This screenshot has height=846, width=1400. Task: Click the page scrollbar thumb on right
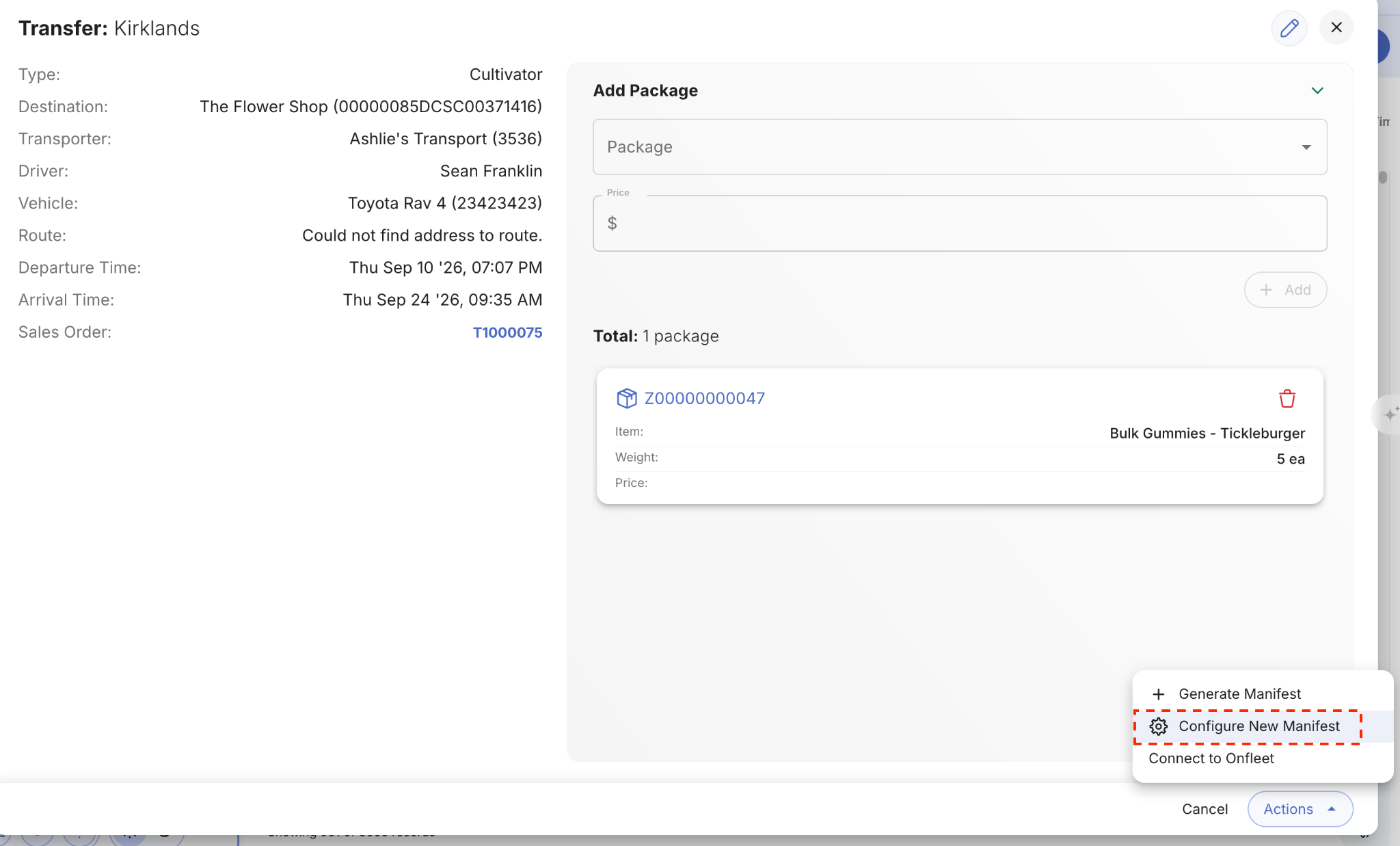tap(1383, 177)
